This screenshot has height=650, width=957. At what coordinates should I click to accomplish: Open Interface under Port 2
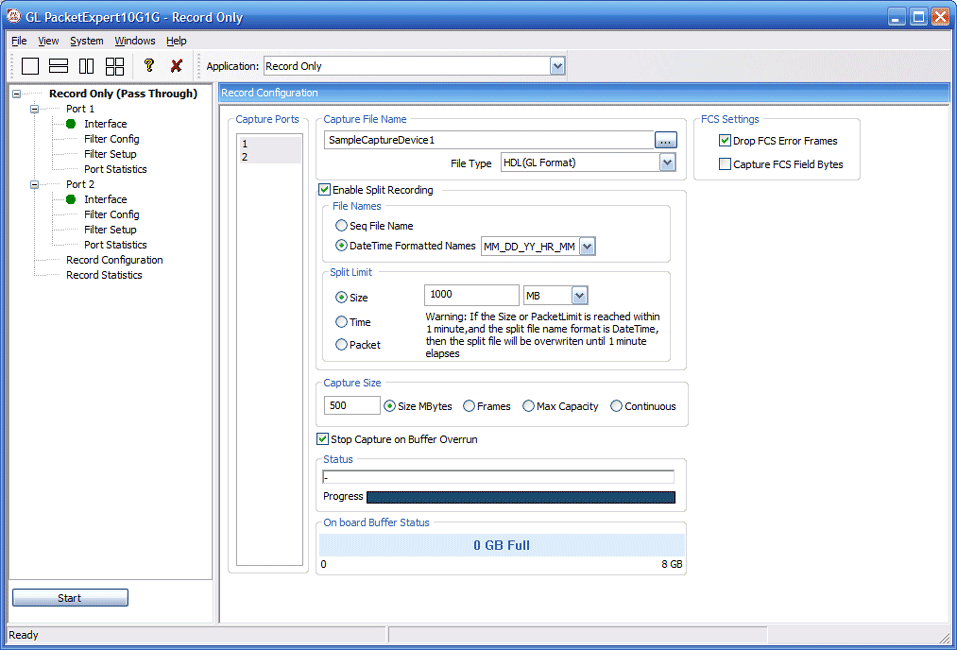(106, 200)
